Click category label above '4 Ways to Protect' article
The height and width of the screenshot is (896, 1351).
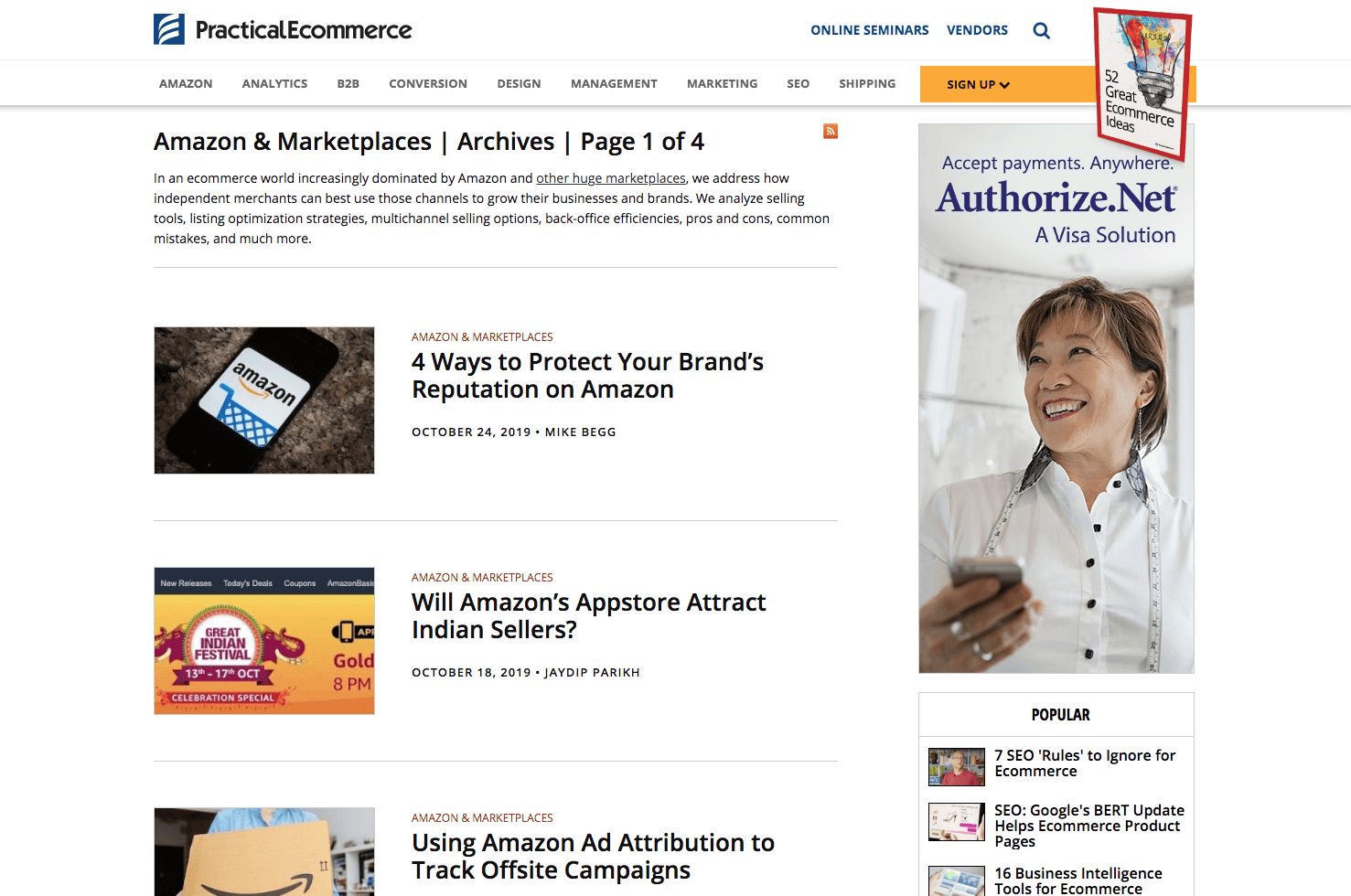pos(482,337)
